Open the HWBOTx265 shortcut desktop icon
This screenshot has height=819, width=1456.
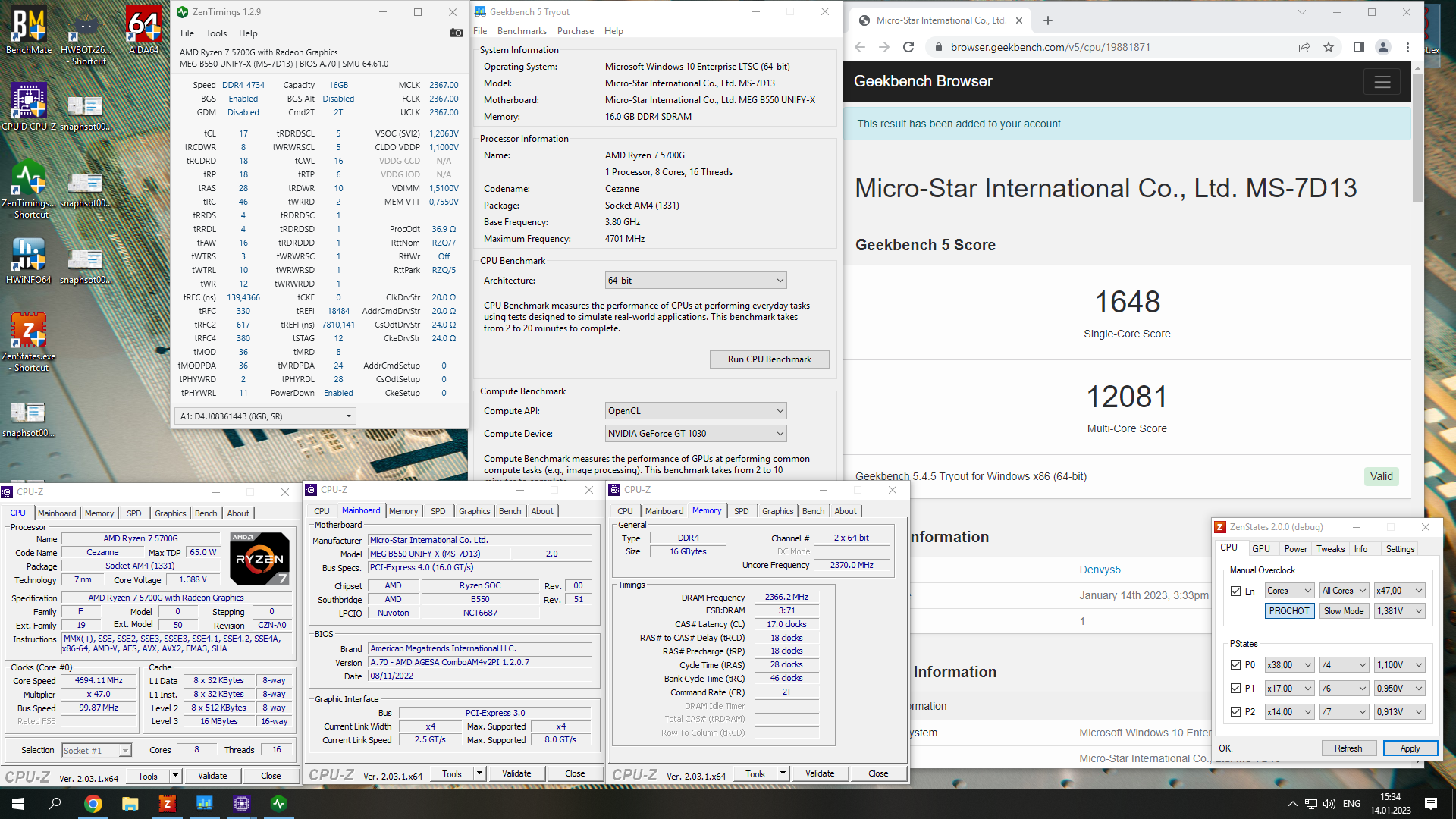click(85, 36)
